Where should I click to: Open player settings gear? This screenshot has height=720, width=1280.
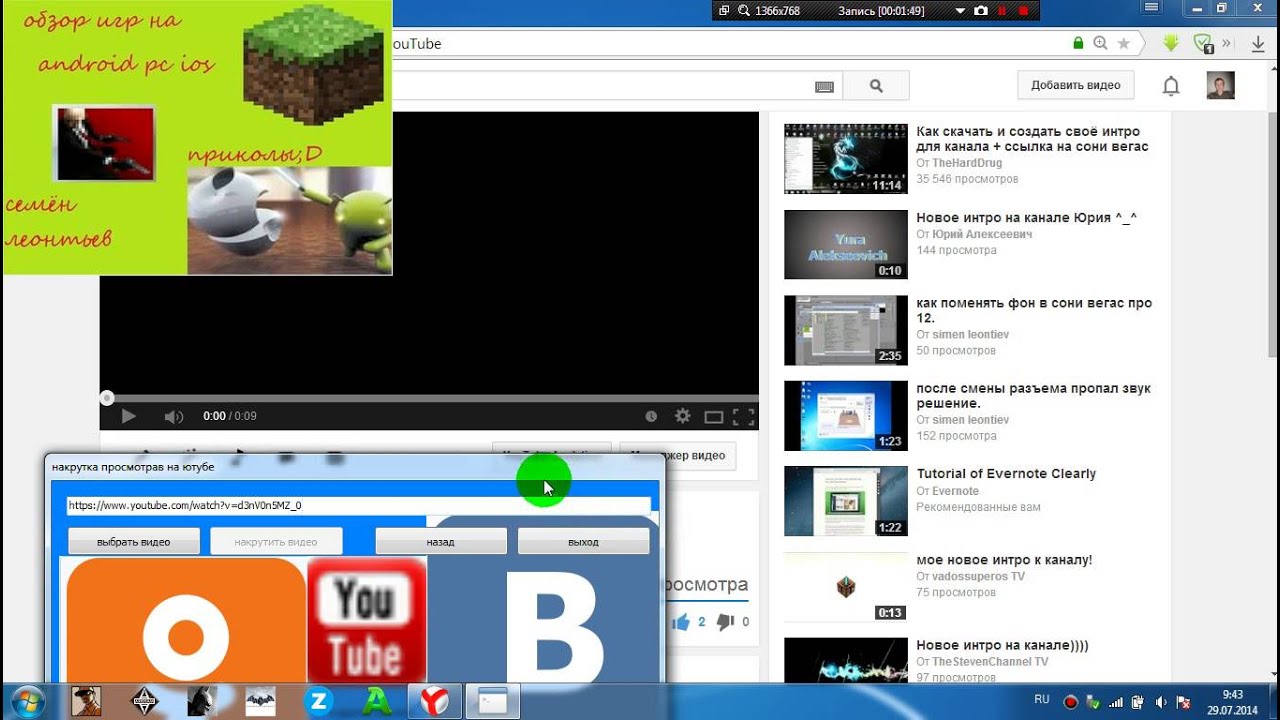(683, 416)
